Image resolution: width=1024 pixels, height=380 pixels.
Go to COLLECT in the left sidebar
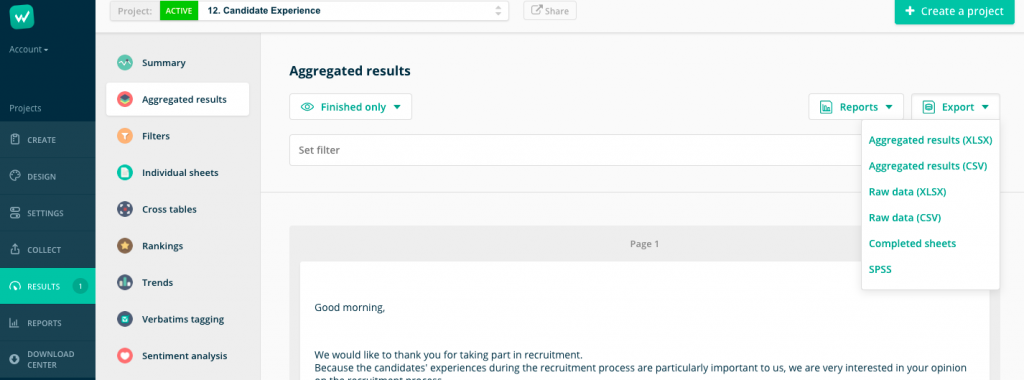(48, 250)
